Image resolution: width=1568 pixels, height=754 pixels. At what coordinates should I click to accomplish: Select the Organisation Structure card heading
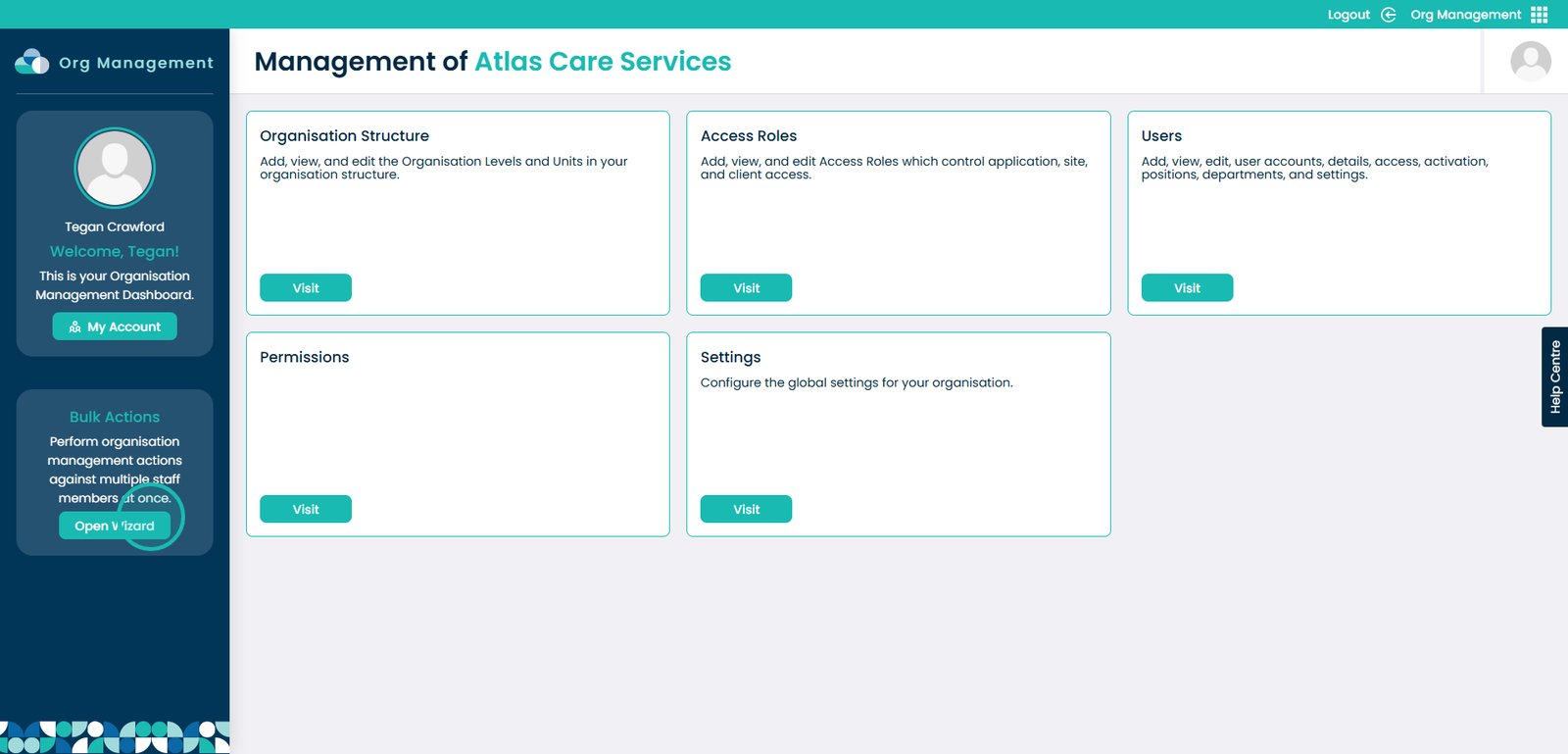[x=344, y=136]
